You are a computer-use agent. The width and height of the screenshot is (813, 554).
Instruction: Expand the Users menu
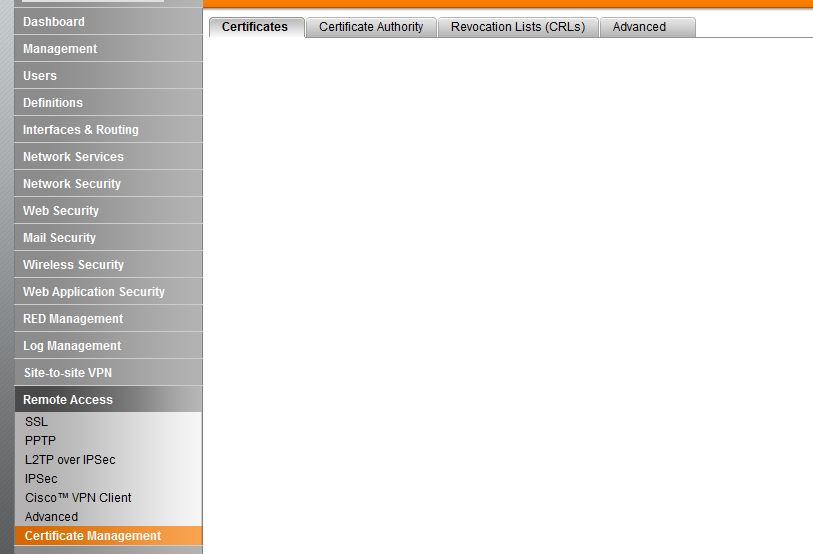(x=40, y=76)
